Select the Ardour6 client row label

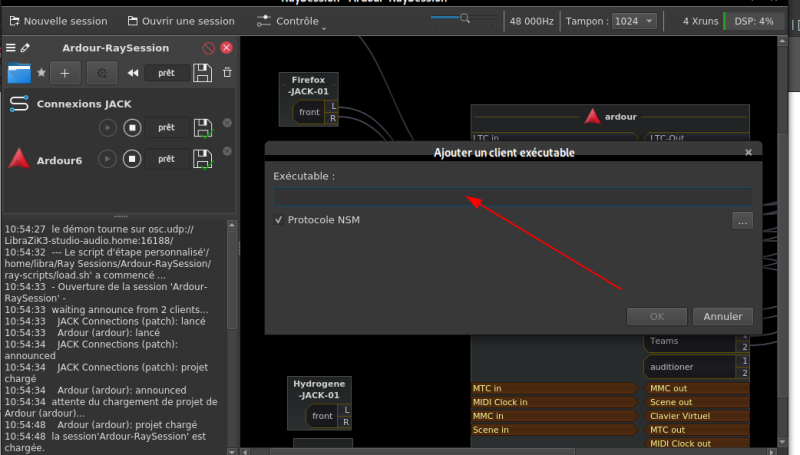pyautogui.click(x=59, y=161)
